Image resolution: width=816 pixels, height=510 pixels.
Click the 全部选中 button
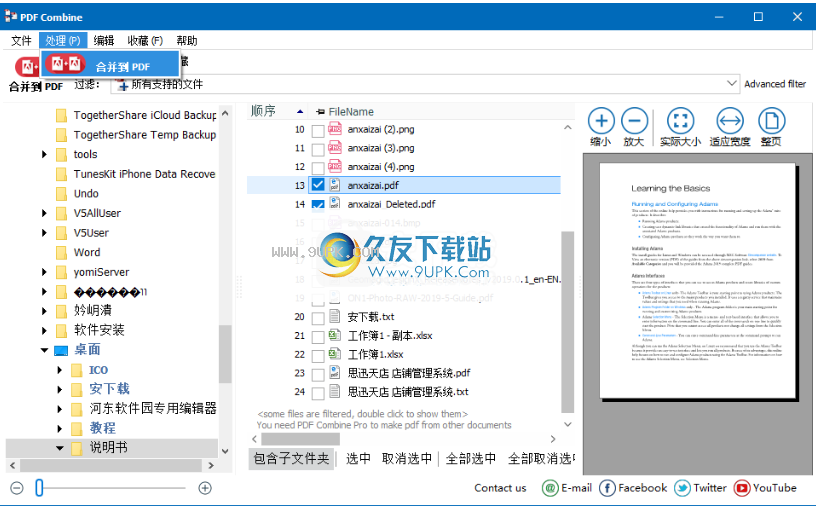[x=470, y=458]
